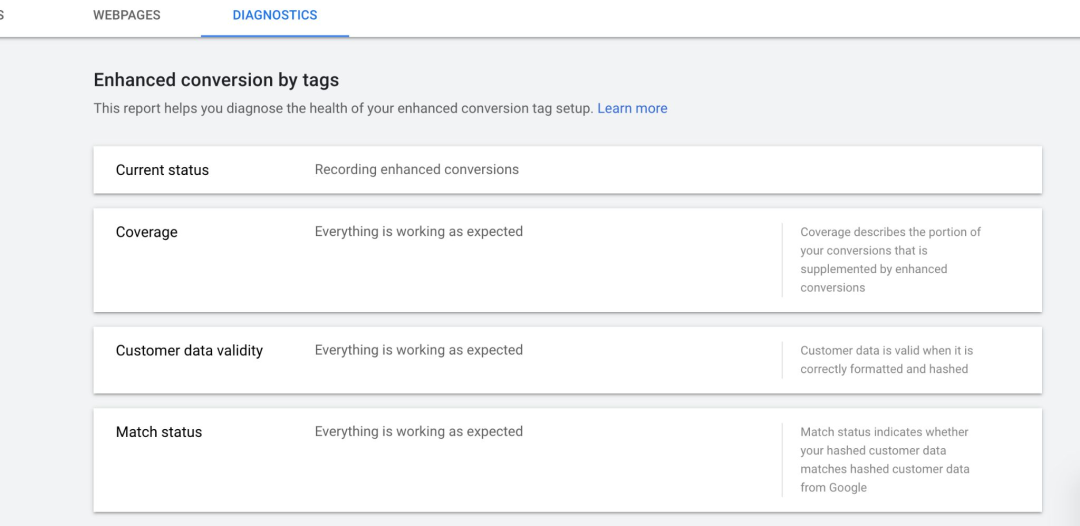Click the Coverage row's working as expected message
Screen dimensions: 1080x526
click(x=419, y=232)
